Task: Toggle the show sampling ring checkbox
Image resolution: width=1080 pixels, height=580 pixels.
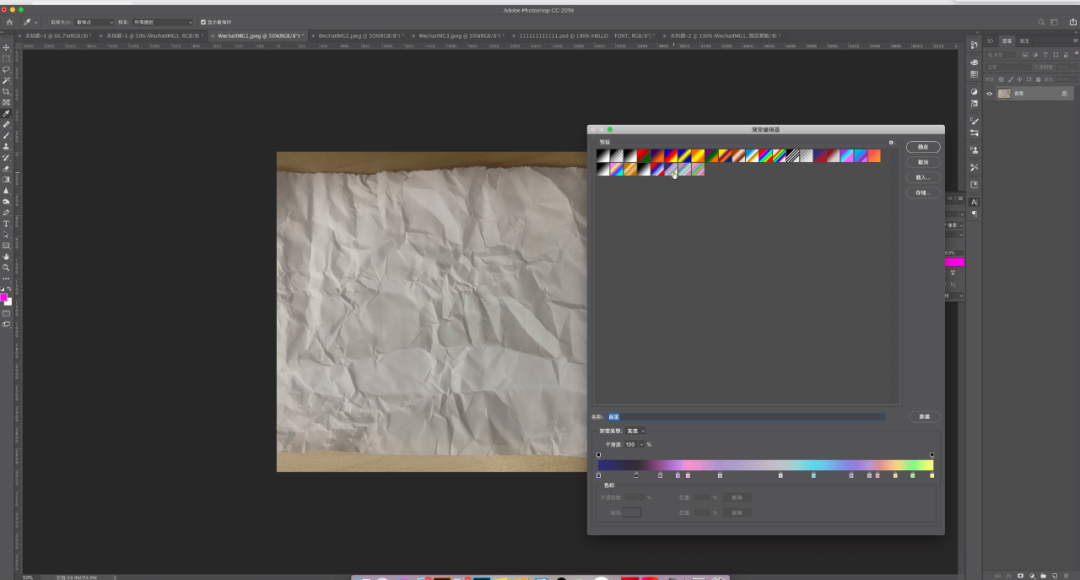Action: coord(204,22)
